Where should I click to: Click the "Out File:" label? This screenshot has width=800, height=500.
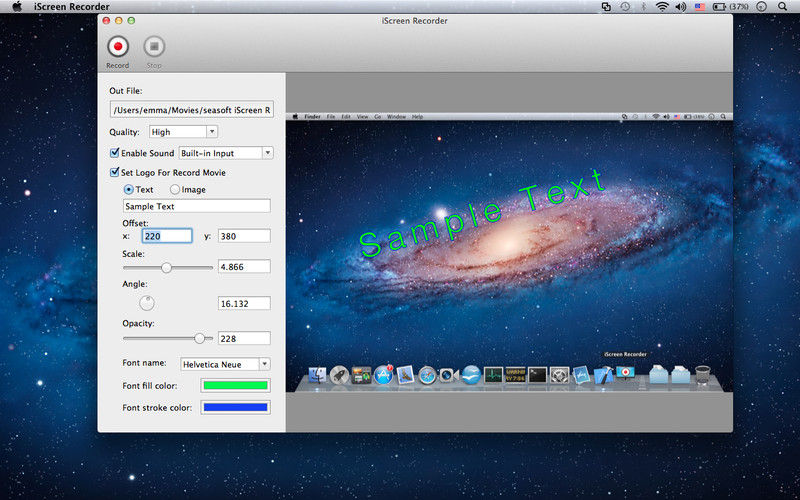coord(126,91)
